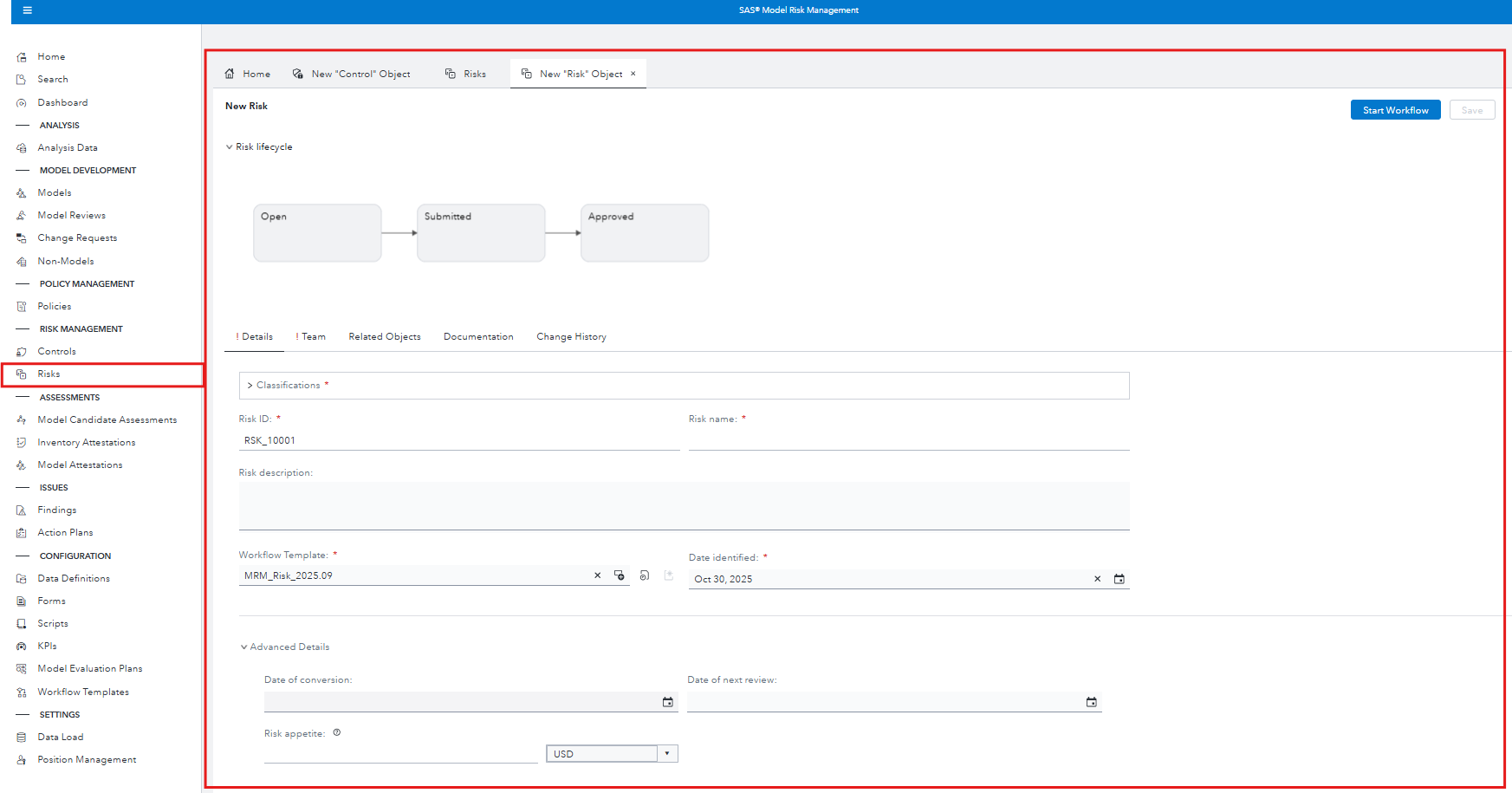
Task: Clear the Date identified value
Action: pyautogui.click(x=1097, y=579)
